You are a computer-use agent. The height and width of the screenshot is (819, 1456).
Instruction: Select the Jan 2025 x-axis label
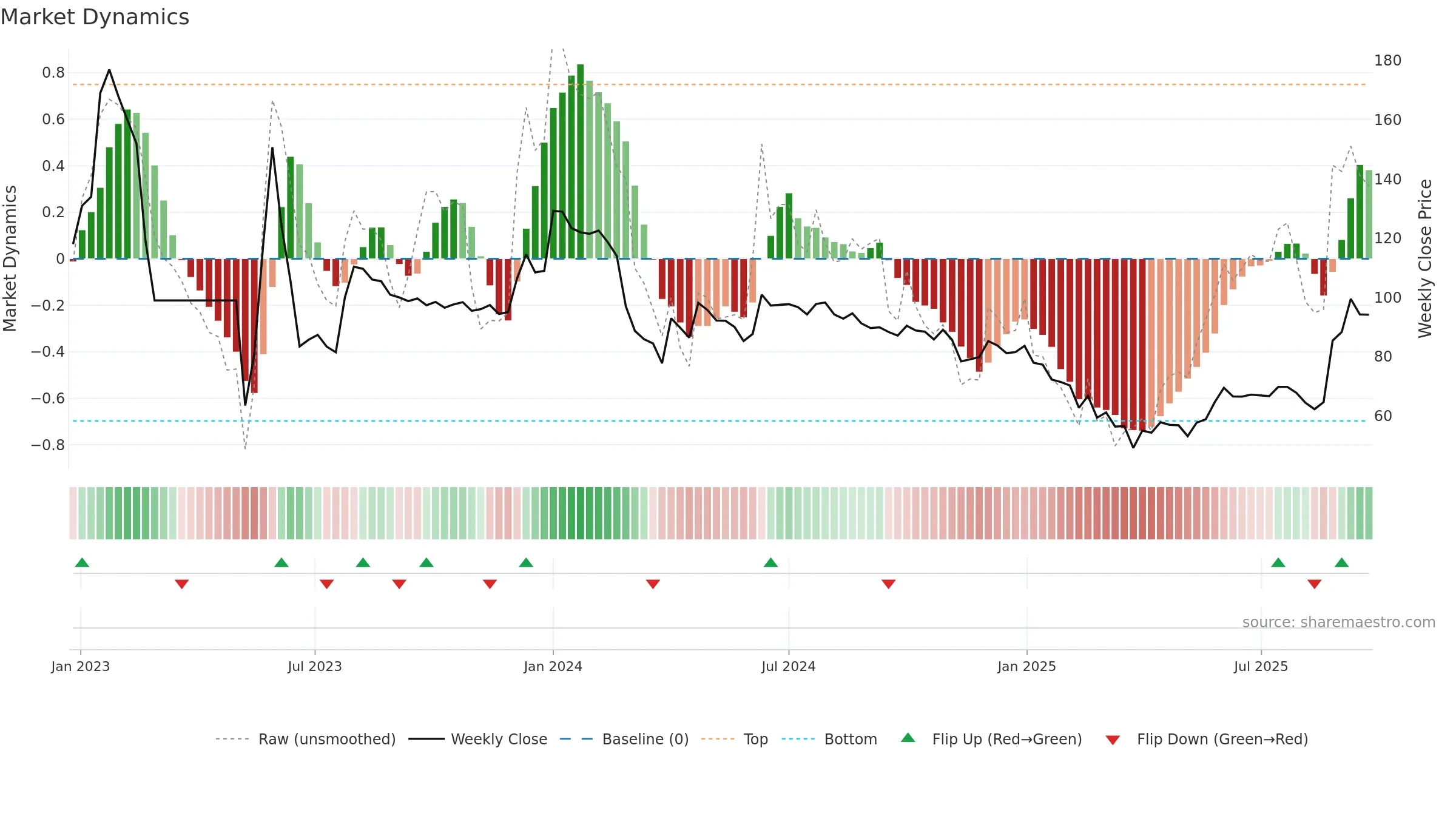1026,666
